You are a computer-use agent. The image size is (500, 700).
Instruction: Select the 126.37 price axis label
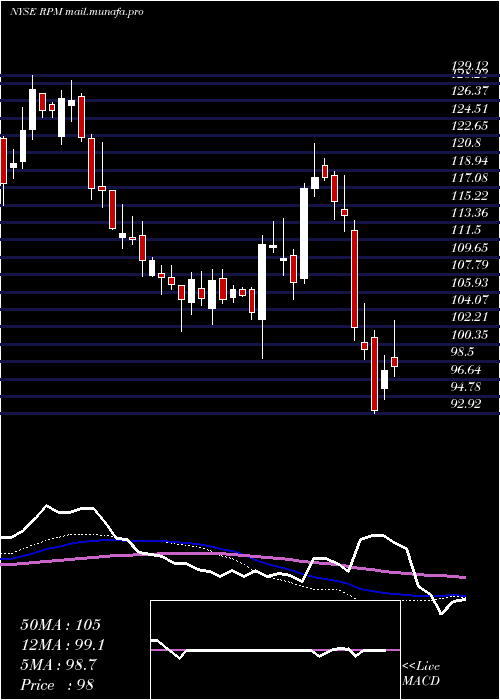[x=471, y=91]
